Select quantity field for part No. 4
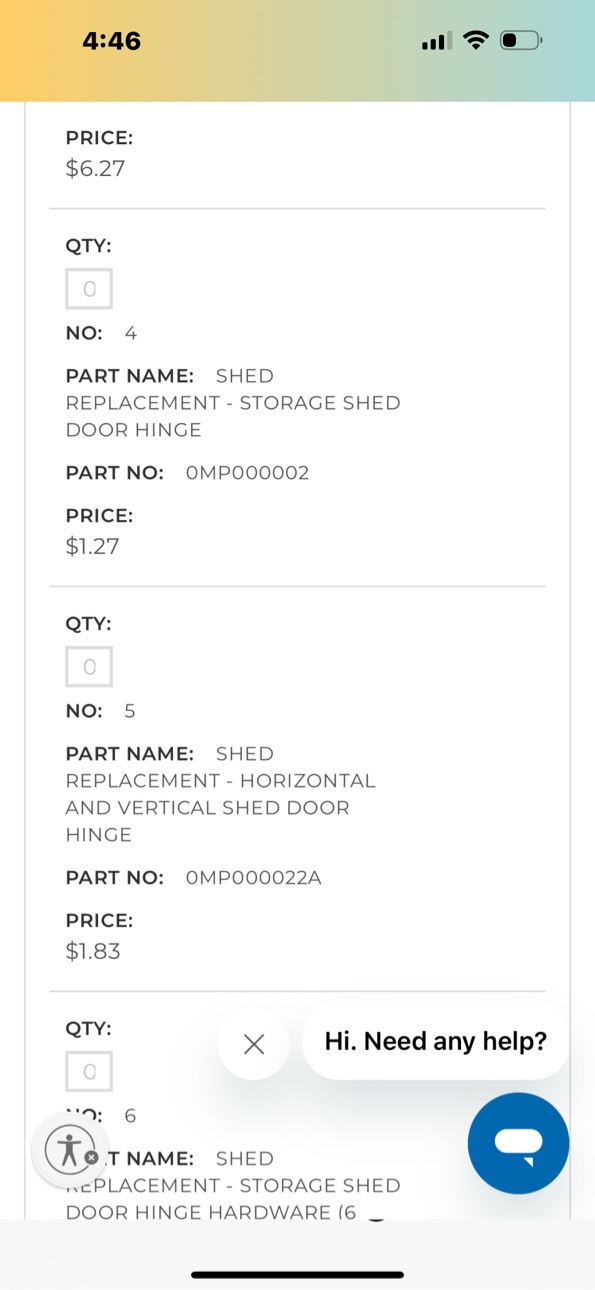The width and height of the screenshot is (595, 1290). [89, 289]
